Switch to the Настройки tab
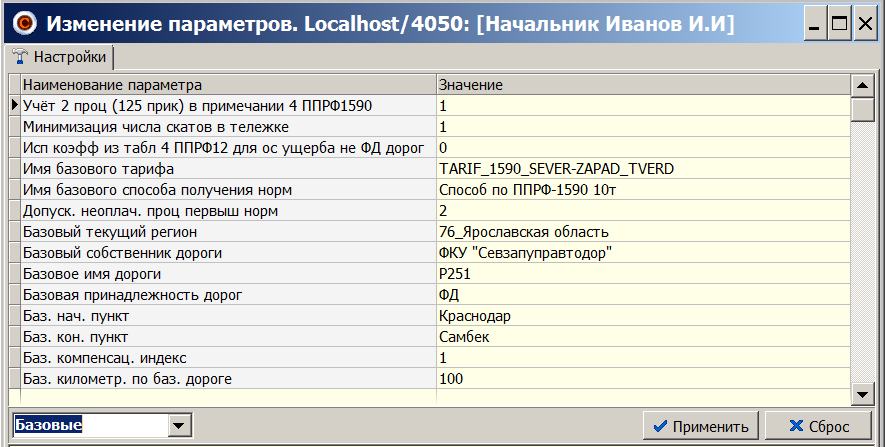This screenshot has width=885, height=447. 60,58
